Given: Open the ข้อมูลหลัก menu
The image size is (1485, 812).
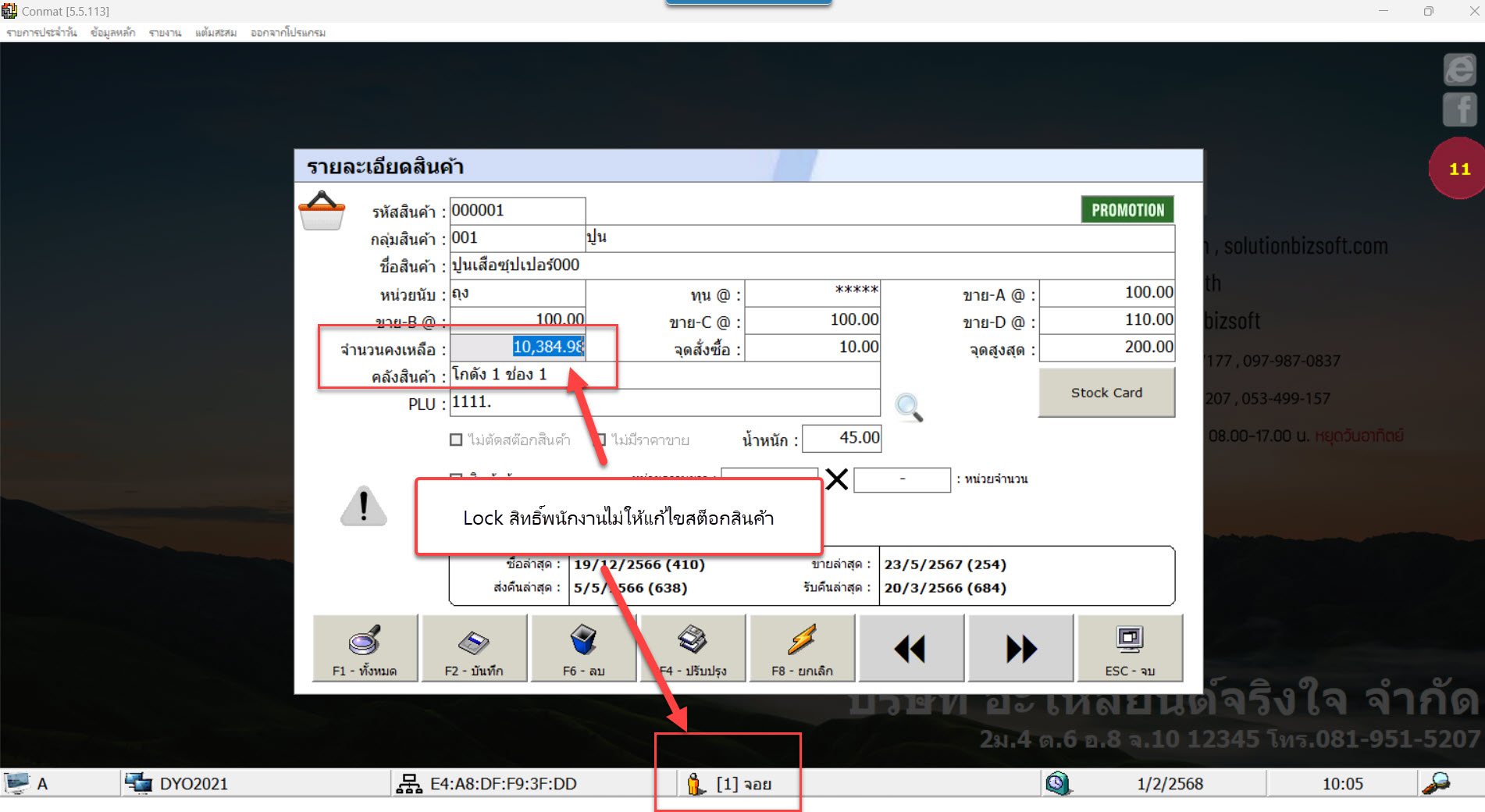Looking at the screenshot, I should pyautogui.click(x=112, y=33).
